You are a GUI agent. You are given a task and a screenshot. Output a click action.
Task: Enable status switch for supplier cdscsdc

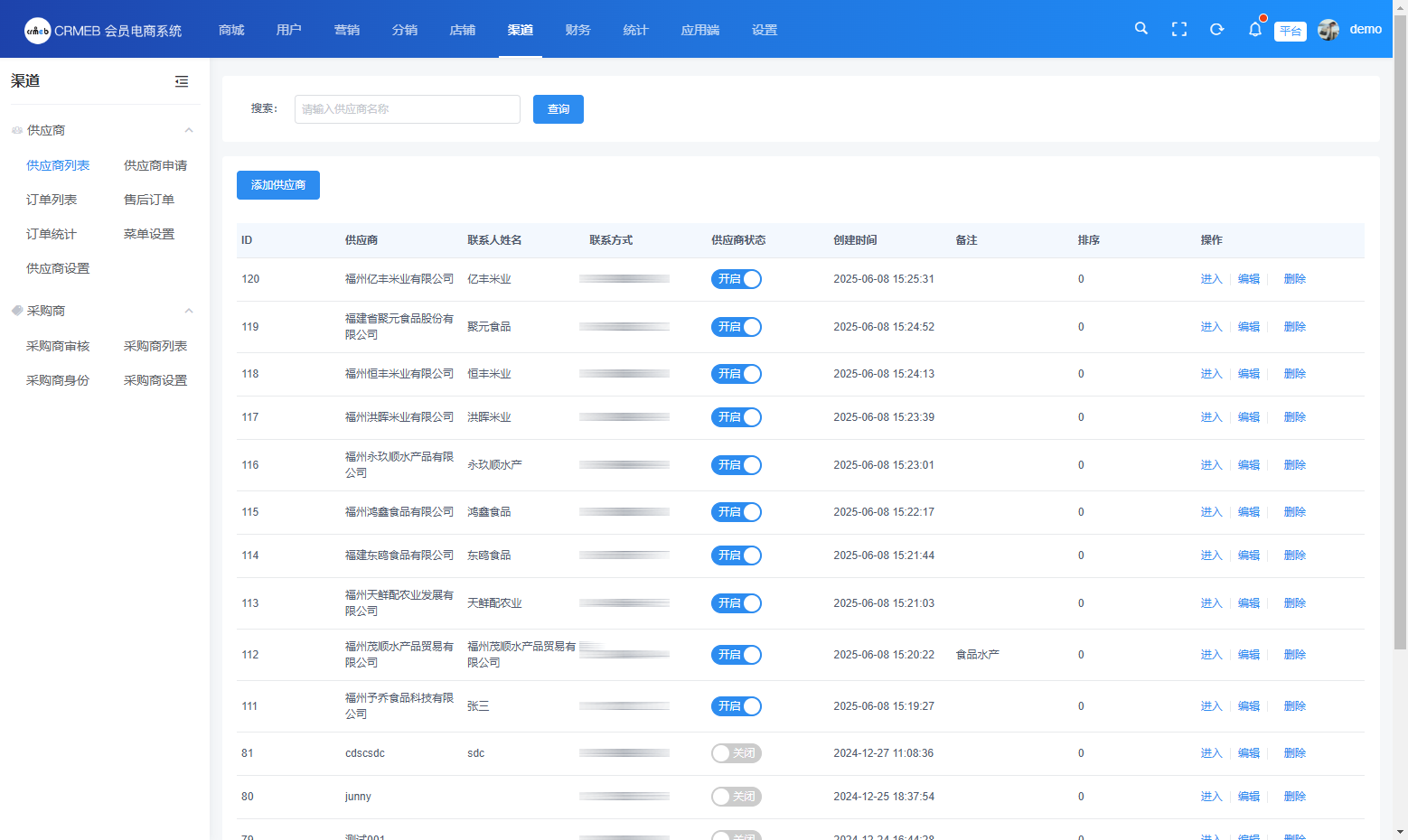tap(737, 753)
